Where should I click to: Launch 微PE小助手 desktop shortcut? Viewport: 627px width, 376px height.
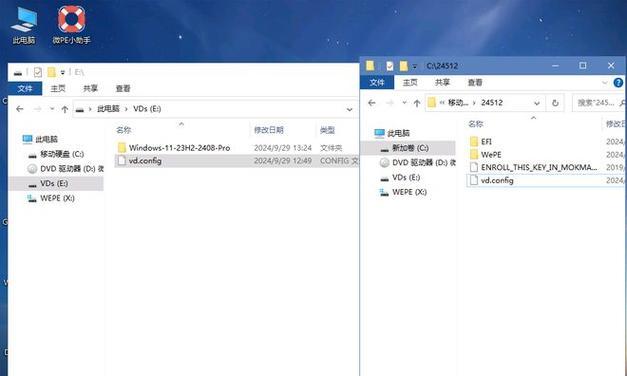pos(71,25)
